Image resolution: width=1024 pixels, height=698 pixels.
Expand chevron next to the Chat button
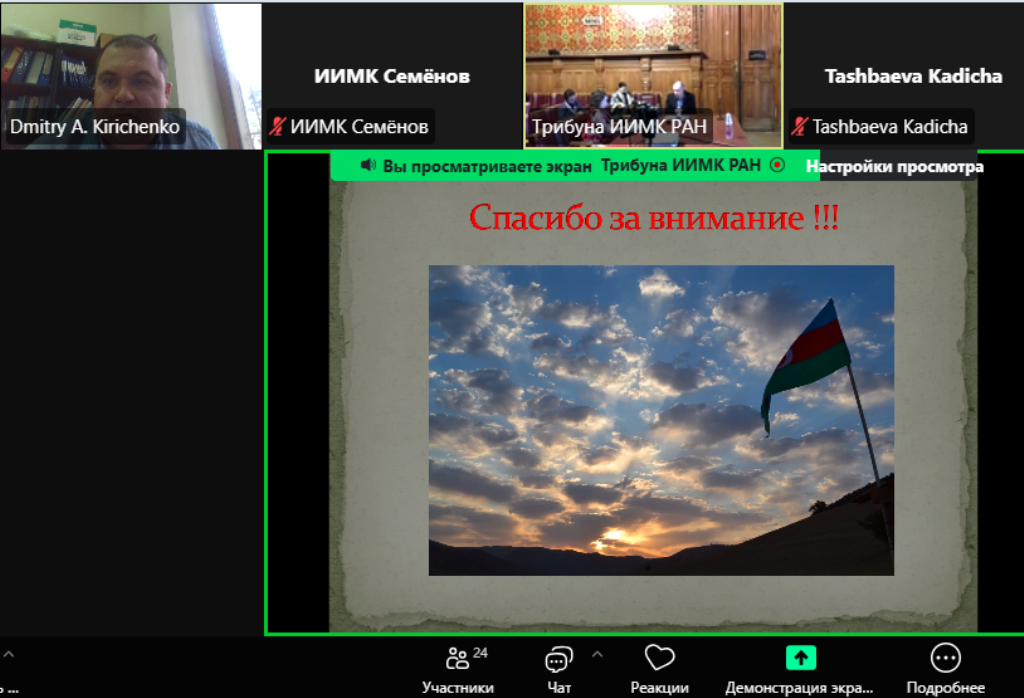pyautogui.click(x=598, y=655)
